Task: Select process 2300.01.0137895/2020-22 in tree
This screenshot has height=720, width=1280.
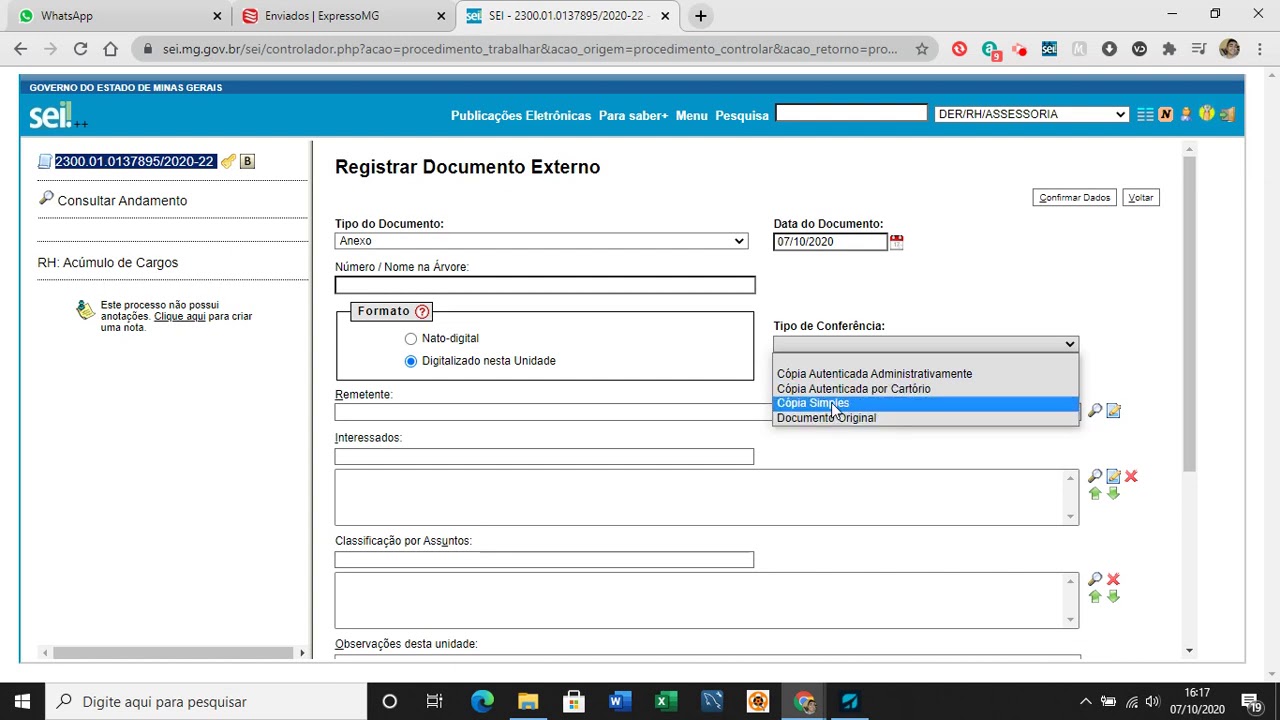Action: coord(135,161)
